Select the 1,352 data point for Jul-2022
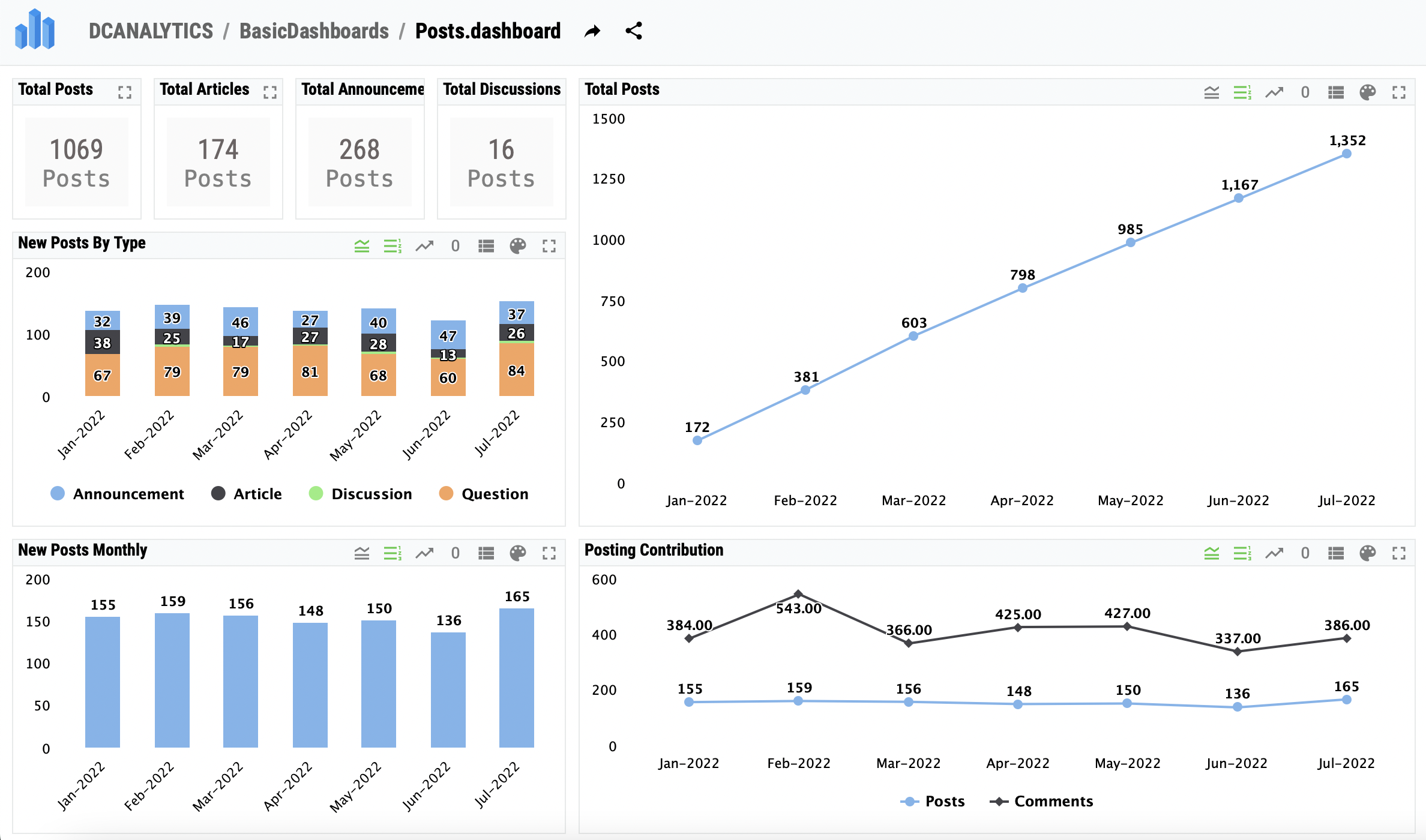 pyautogui.click(x=1347, y=154)
